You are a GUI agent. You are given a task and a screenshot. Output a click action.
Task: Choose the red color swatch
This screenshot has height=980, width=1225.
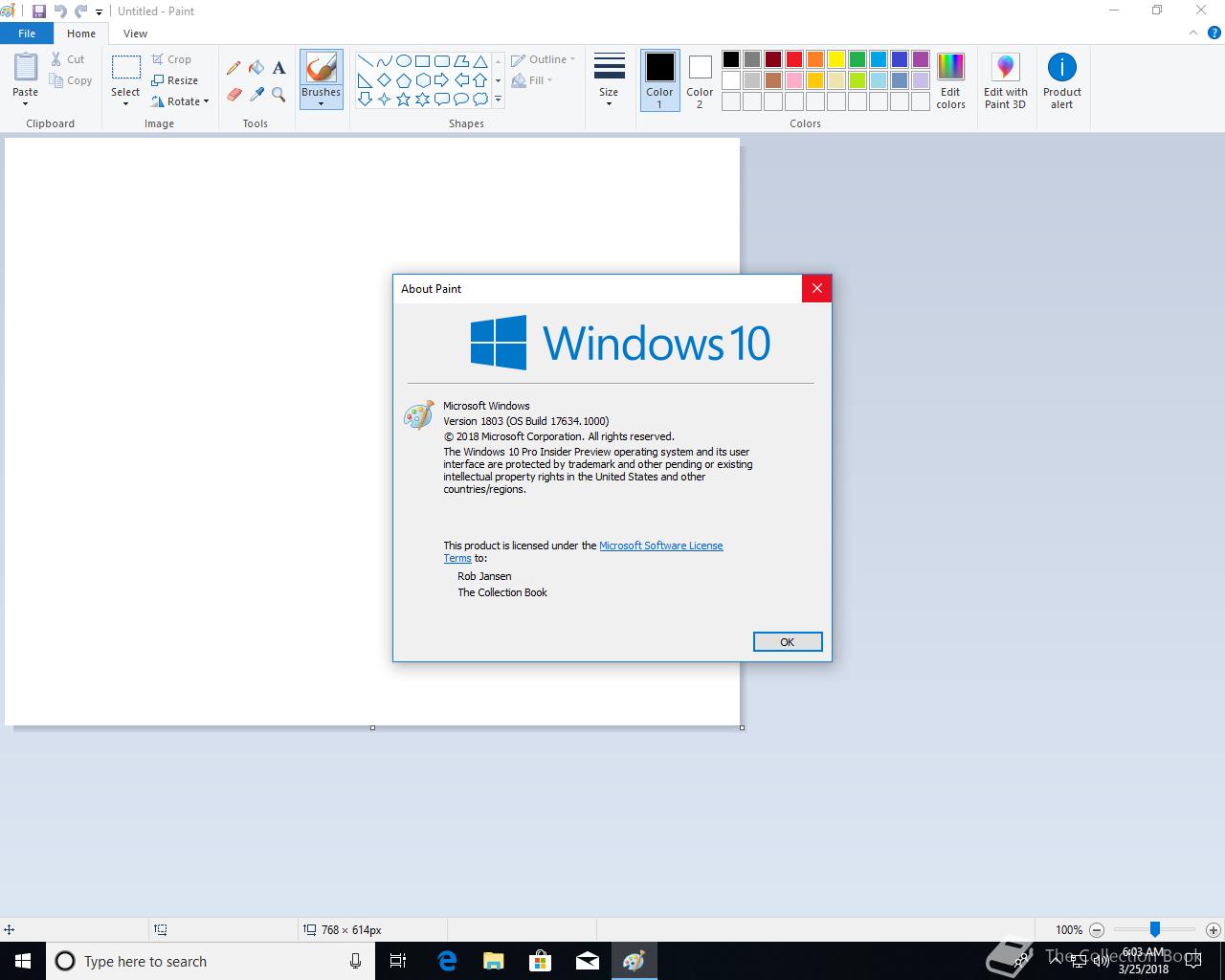point(793,59)
